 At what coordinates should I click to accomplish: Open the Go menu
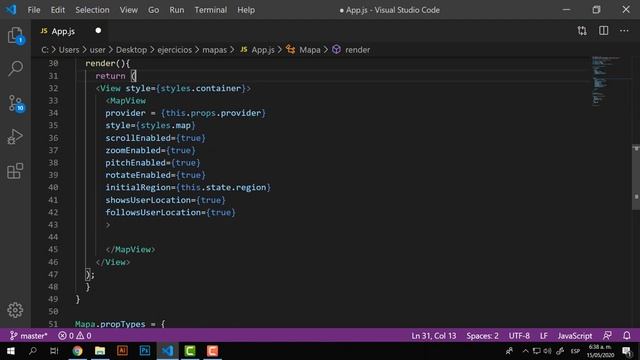tap(153, 10)
